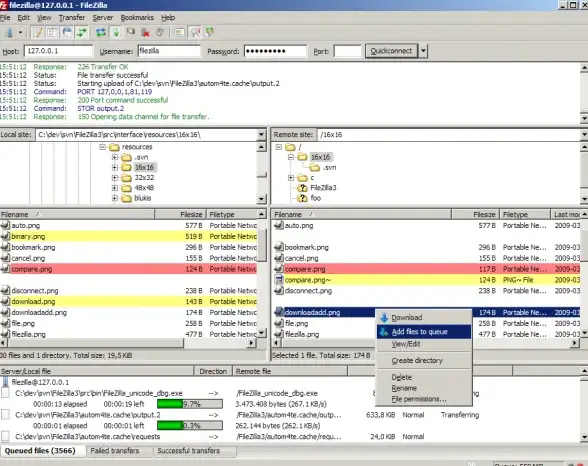Click the blukis folder icon in local tree
588x466 pixels.
[x=126, y=198]
